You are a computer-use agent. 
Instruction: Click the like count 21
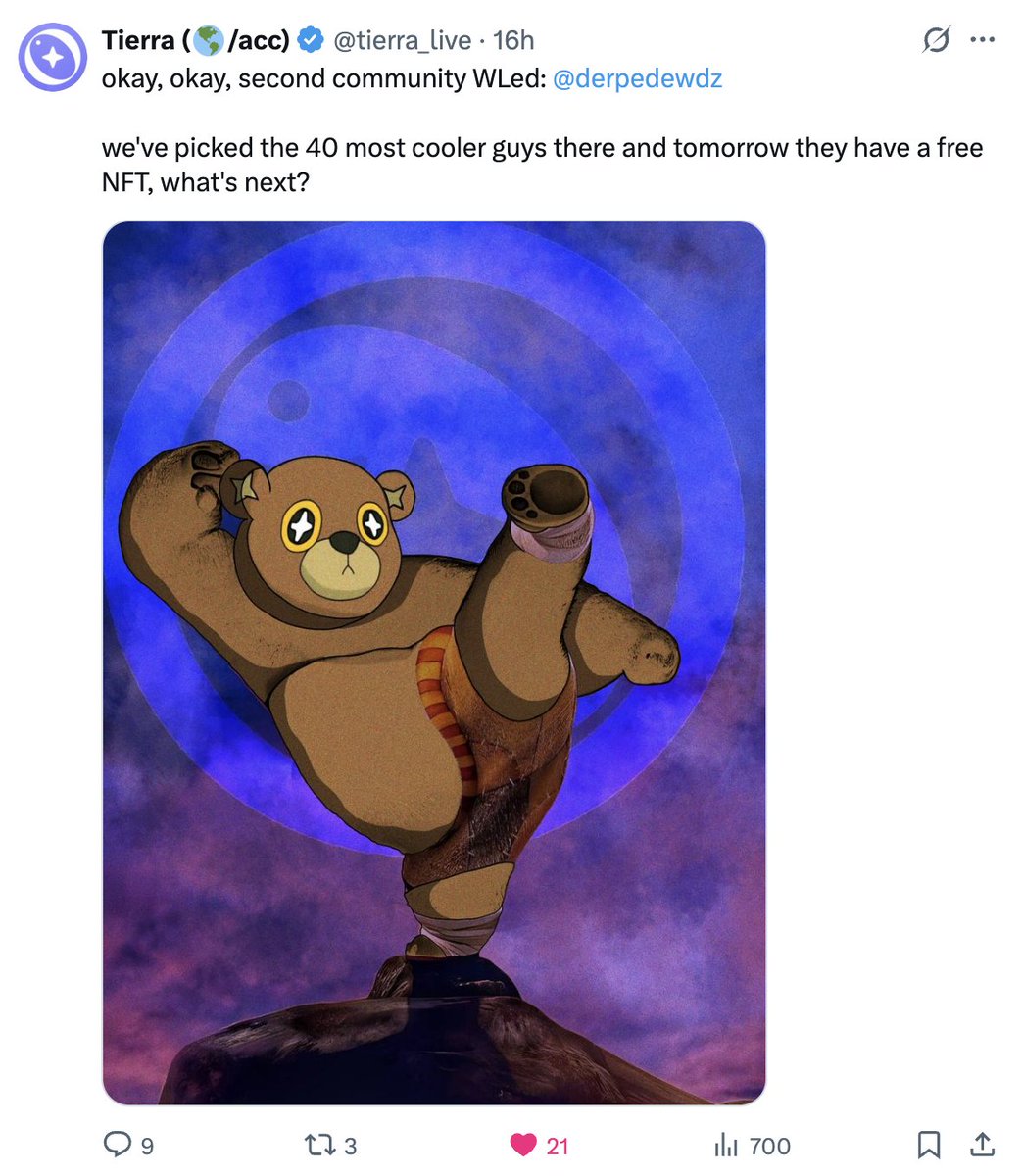tap(557, 1146)
